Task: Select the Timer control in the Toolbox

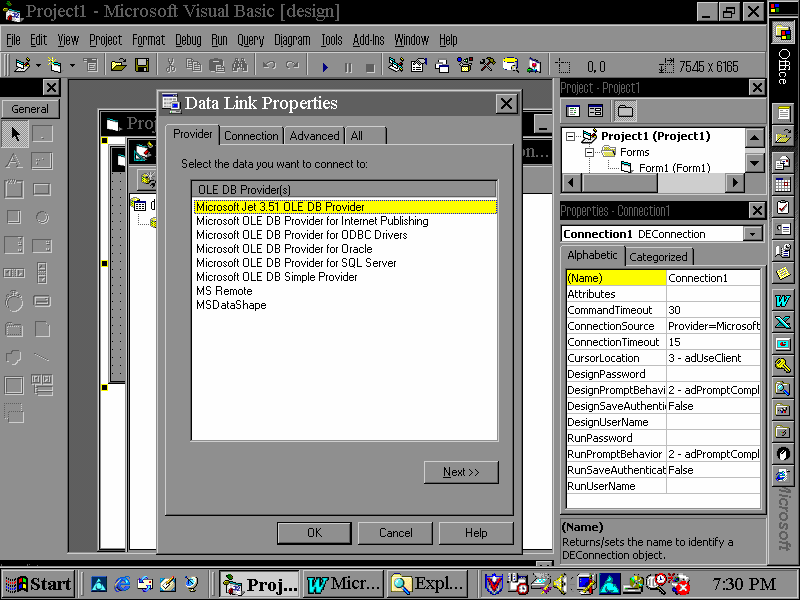Action: coord(14,301)
